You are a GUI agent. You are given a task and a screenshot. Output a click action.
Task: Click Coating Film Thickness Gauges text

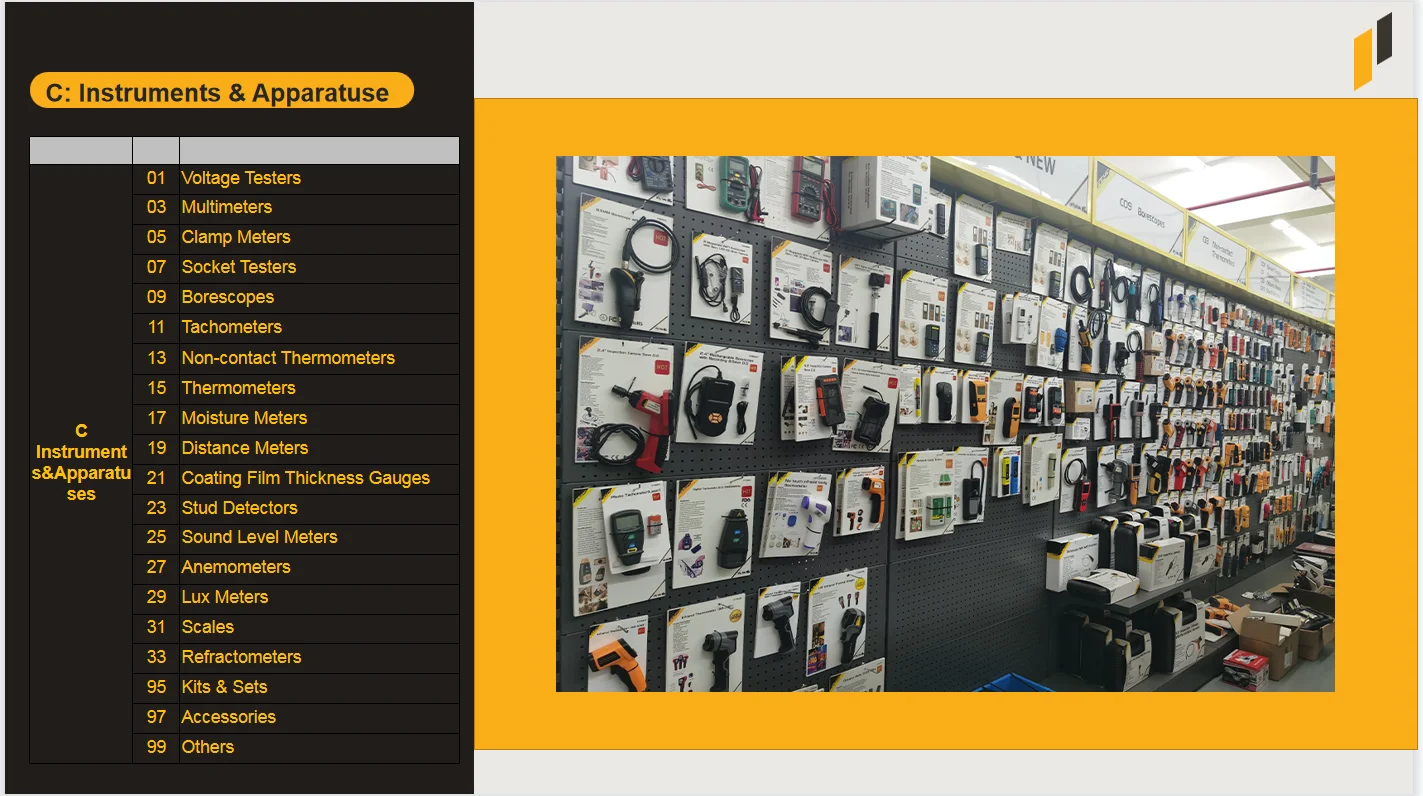click(x=306, y=478)
